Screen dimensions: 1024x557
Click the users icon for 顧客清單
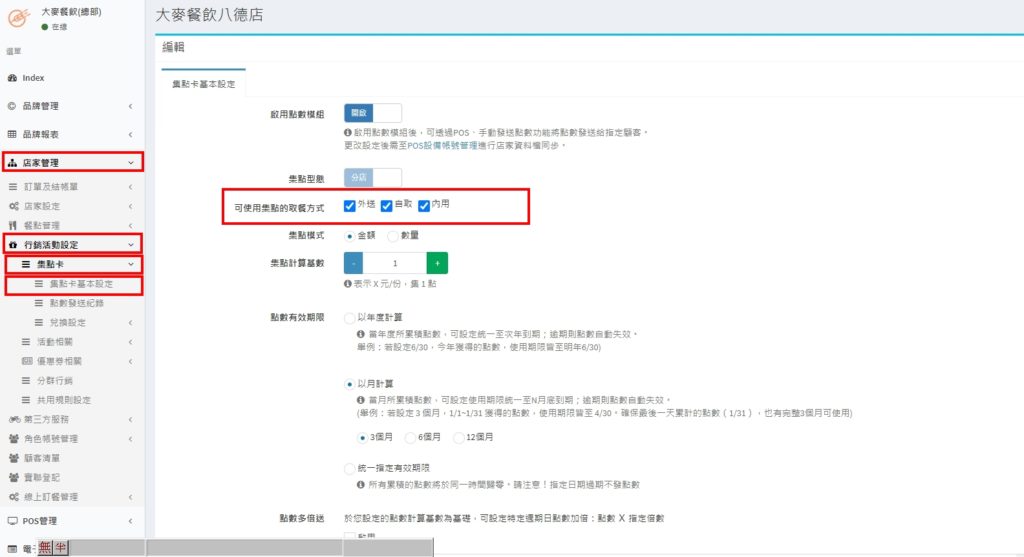[14, 458]
